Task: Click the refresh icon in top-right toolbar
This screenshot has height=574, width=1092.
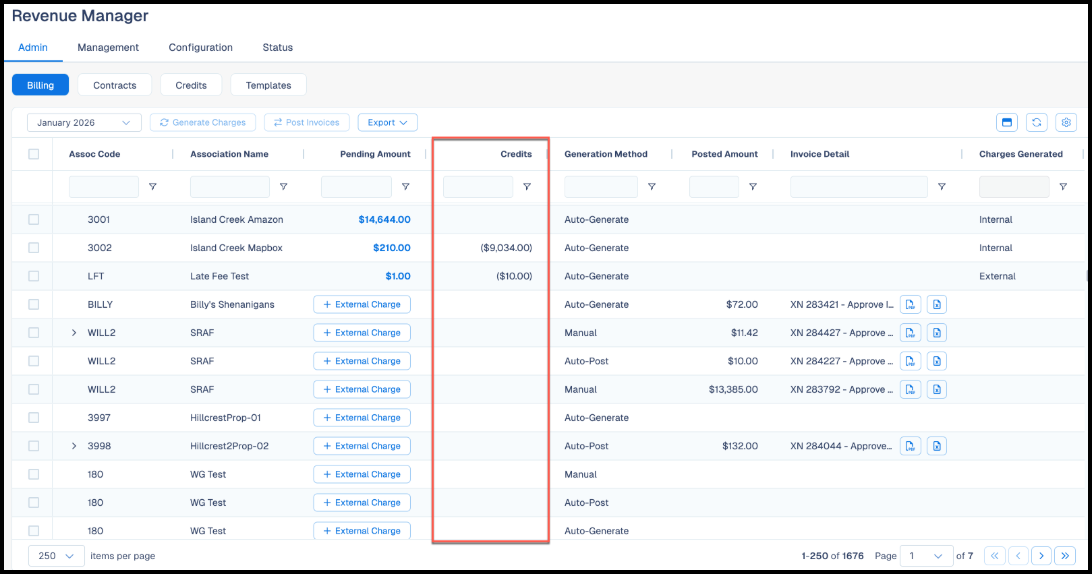Action: [x=1036, y=123]
